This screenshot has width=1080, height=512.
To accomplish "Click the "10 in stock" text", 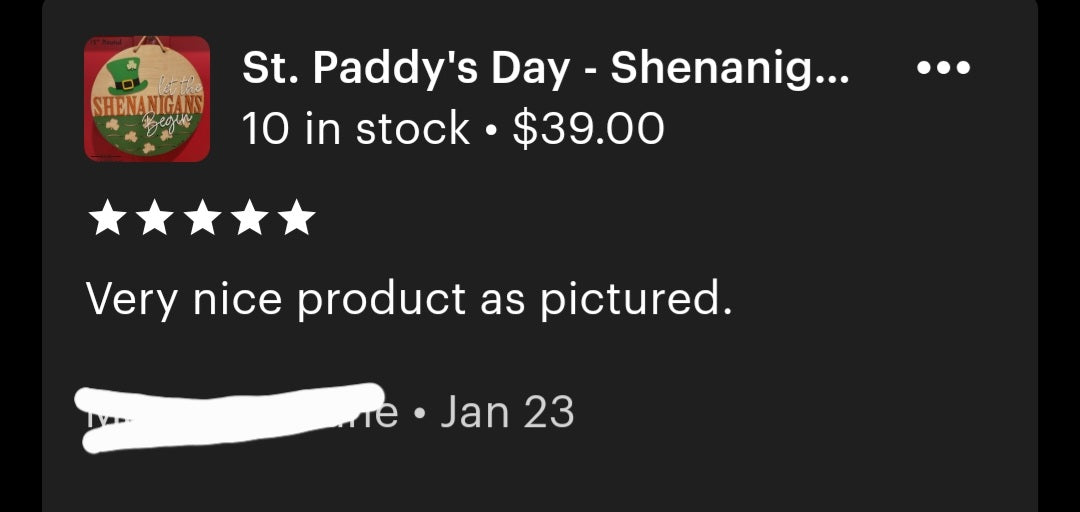I will [x=355, y=129].
